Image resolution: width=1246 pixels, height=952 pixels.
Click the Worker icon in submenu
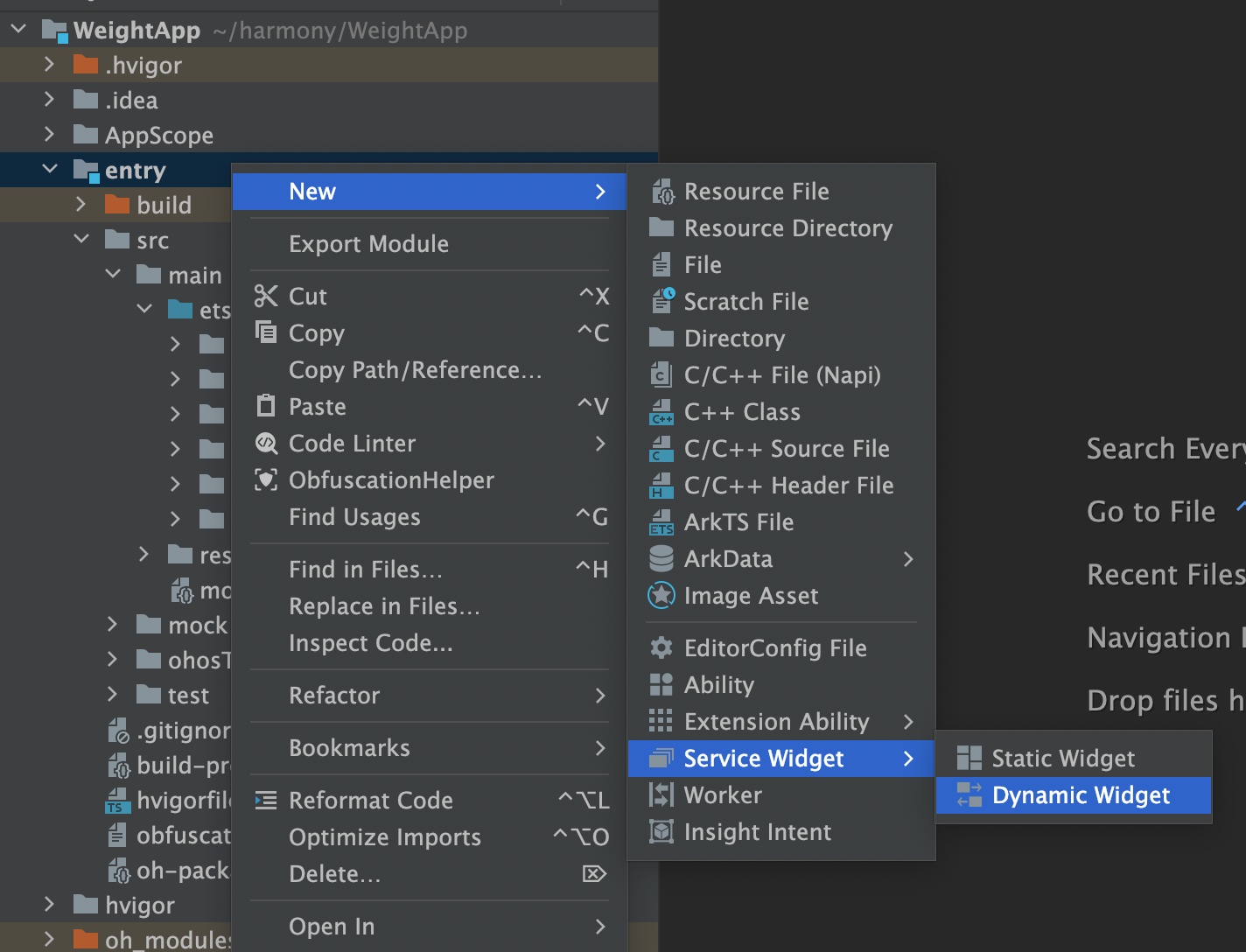coord(661,795)
